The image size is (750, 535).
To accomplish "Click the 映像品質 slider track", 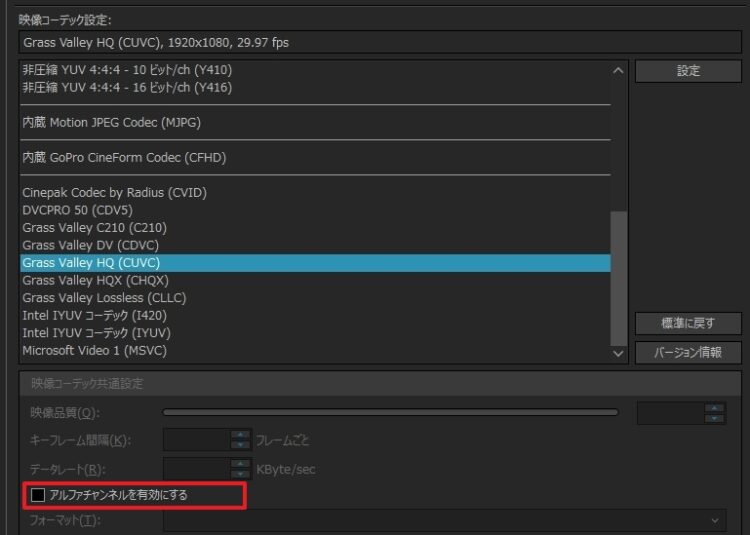I will [390, 412].
